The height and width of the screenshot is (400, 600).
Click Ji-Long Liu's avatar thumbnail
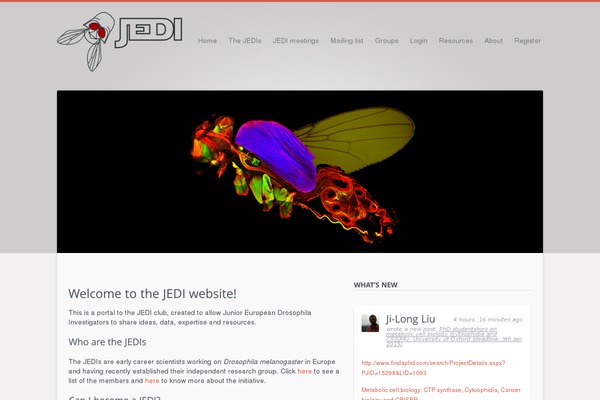[x=370, y=323]
